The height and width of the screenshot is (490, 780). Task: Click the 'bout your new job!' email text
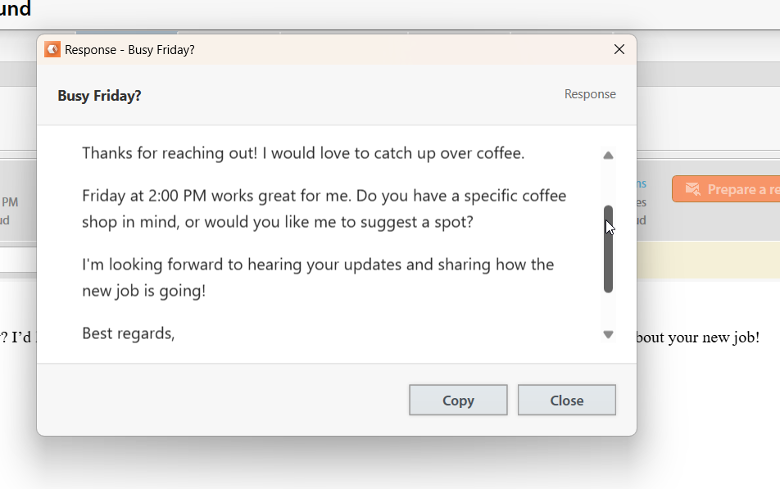tap(698, 337)
